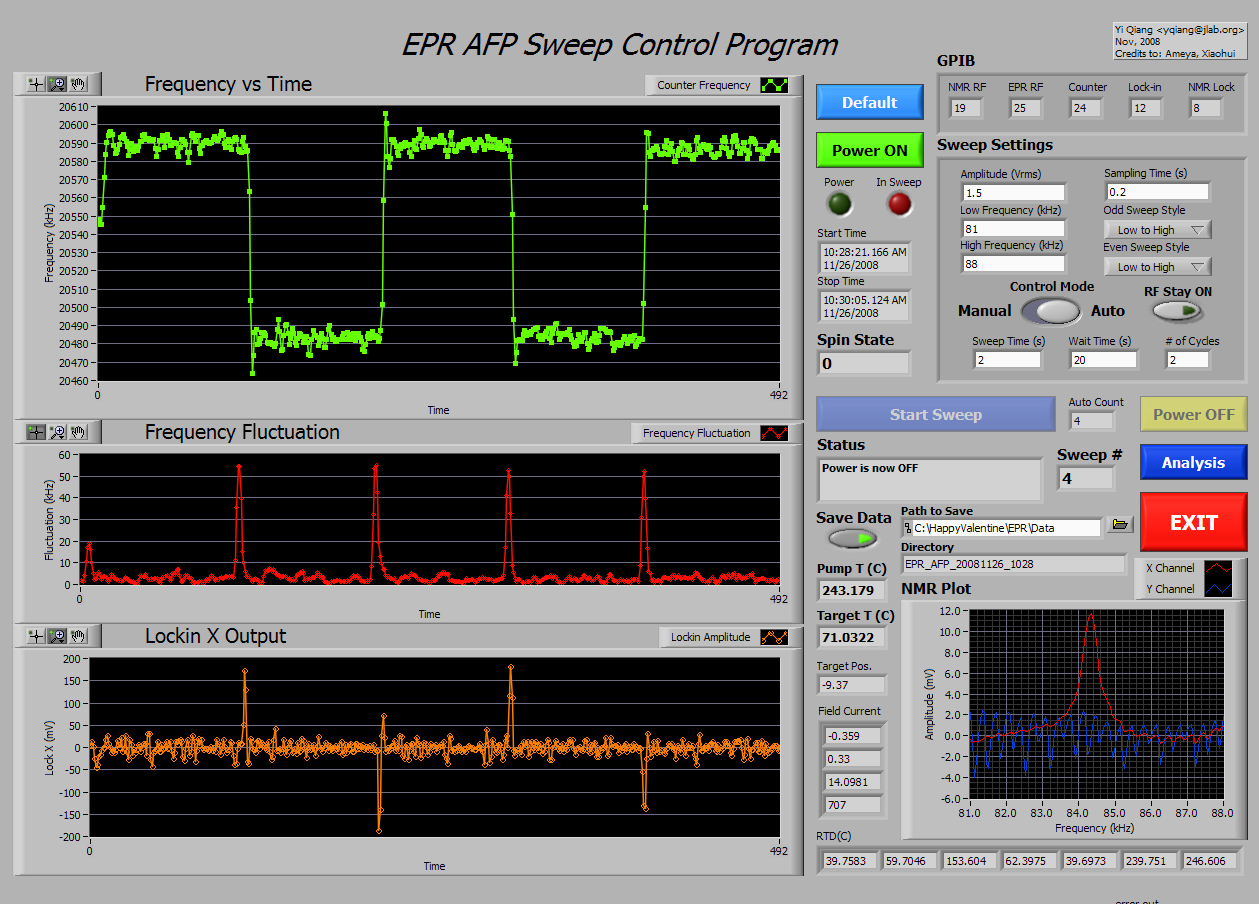The image size is (1259, 904).
Task: Click Counter GPIB address field
Action: [1086, 108]
